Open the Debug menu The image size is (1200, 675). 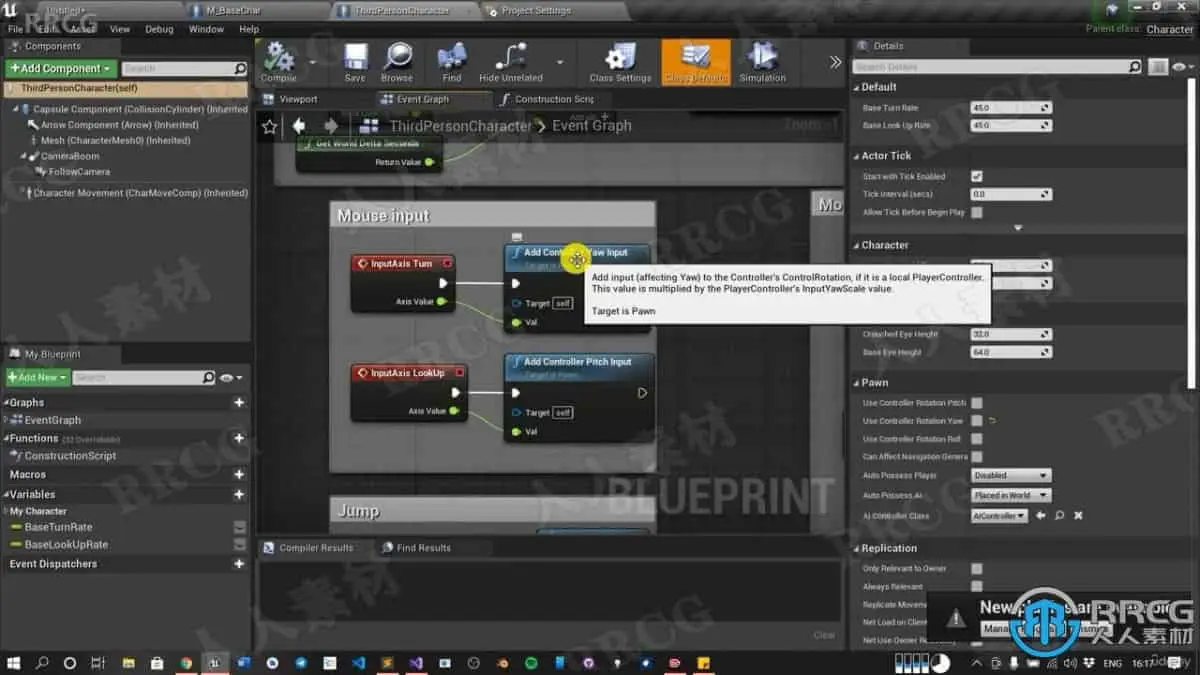tap(159, 29)
